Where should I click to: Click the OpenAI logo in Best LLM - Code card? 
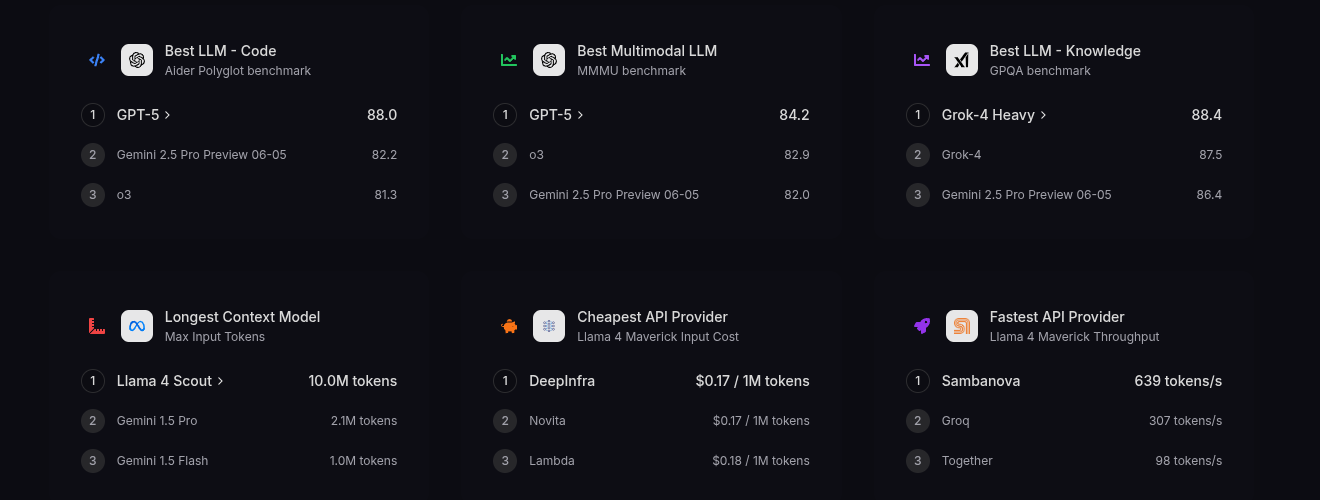click(x=137, y=60)
